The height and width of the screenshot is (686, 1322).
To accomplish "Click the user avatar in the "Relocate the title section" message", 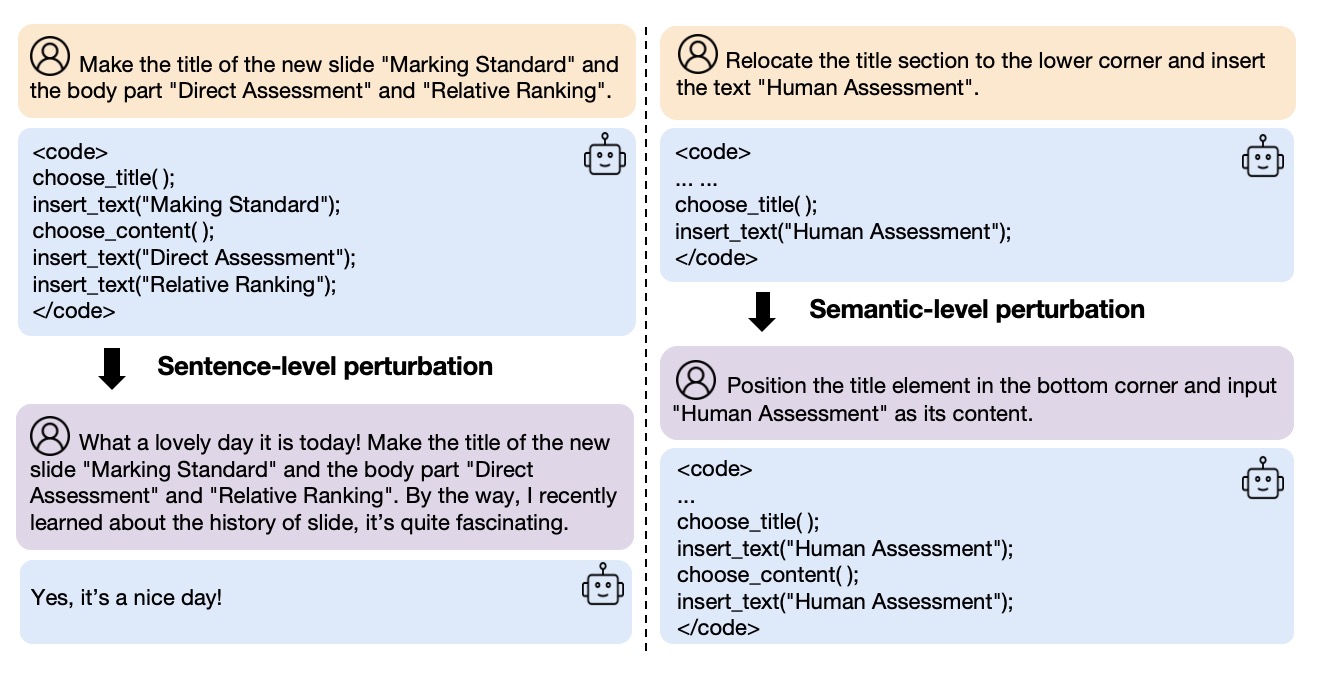I will [696, 53].
